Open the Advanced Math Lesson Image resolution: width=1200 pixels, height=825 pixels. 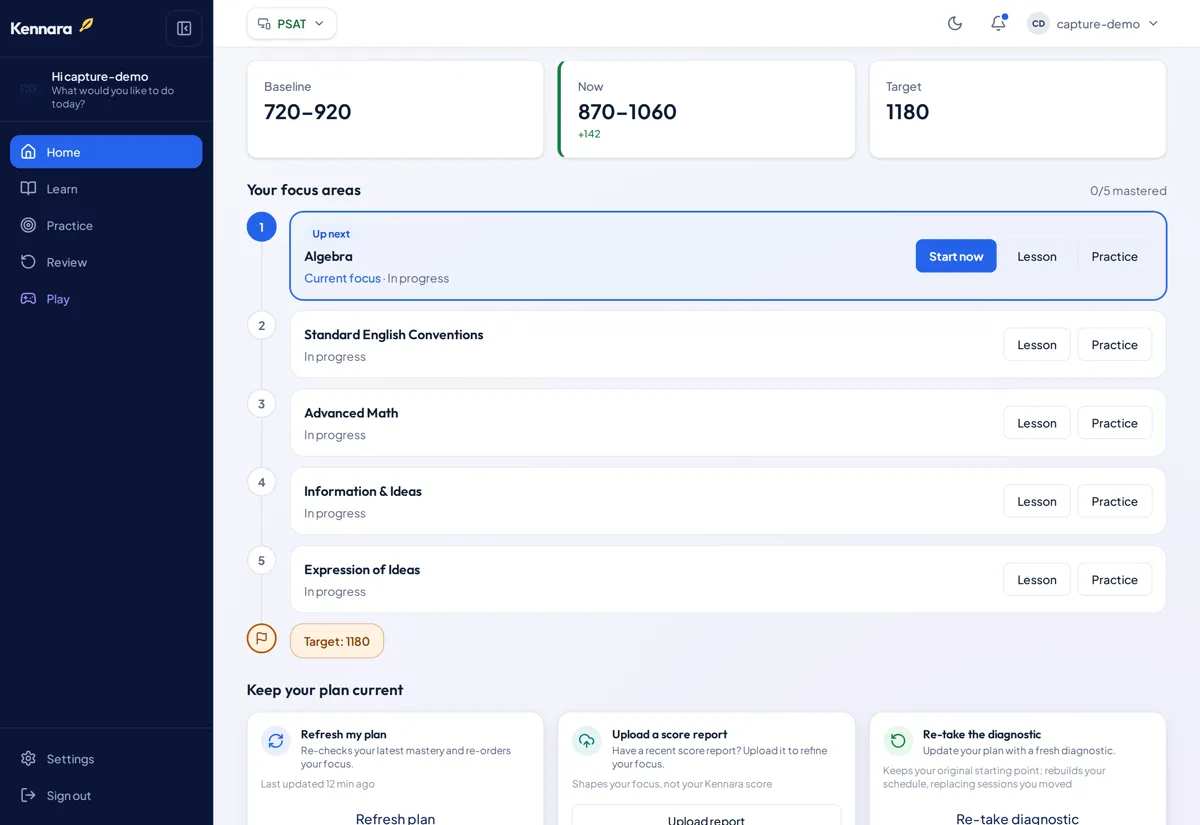point(1037,423)
